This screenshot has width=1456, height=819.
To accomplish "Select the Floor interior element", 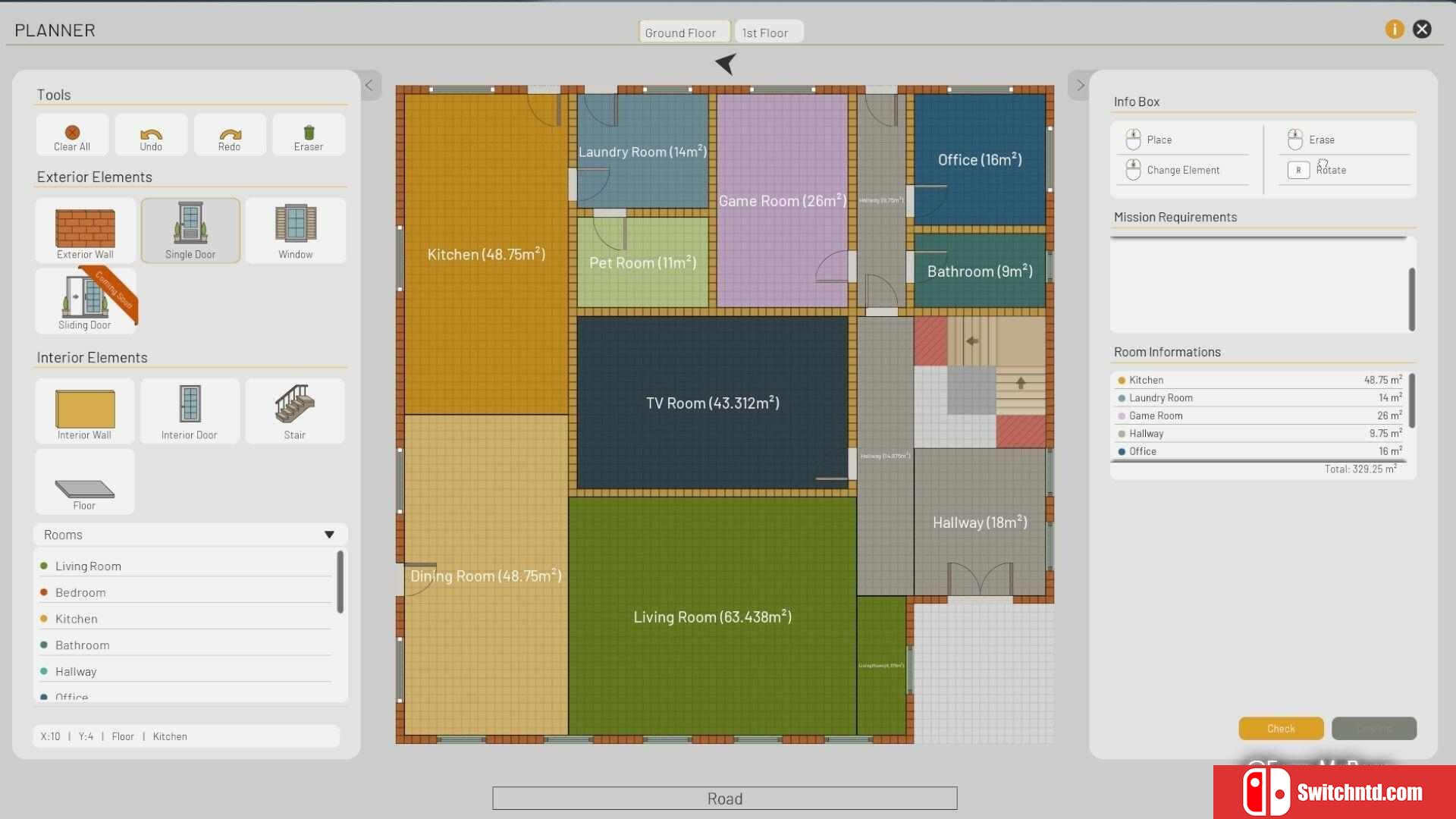I will click(84, 482).
